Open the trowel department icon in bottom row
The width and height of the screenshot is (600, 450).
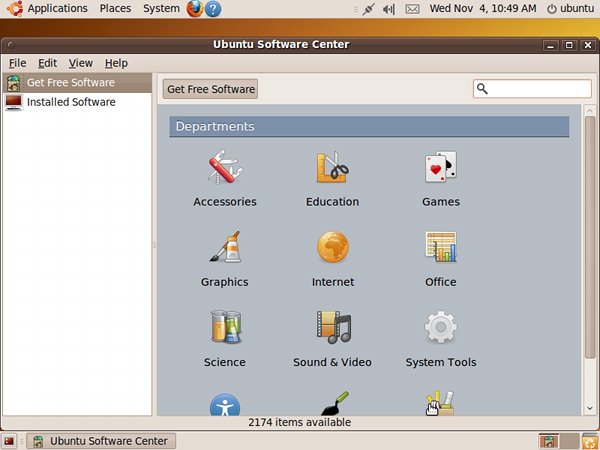point(335,403)
